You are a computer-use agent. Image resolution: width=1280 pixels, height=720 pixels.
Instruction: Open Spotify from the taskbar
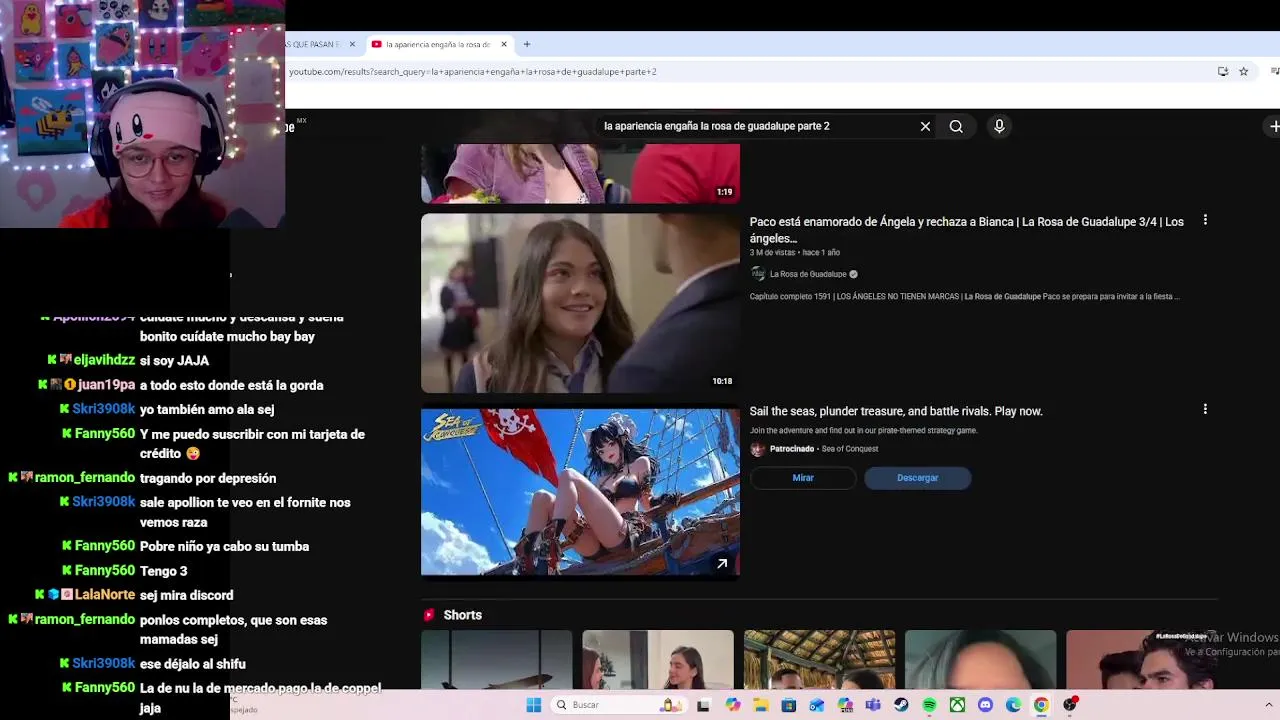tap(929, 705)
